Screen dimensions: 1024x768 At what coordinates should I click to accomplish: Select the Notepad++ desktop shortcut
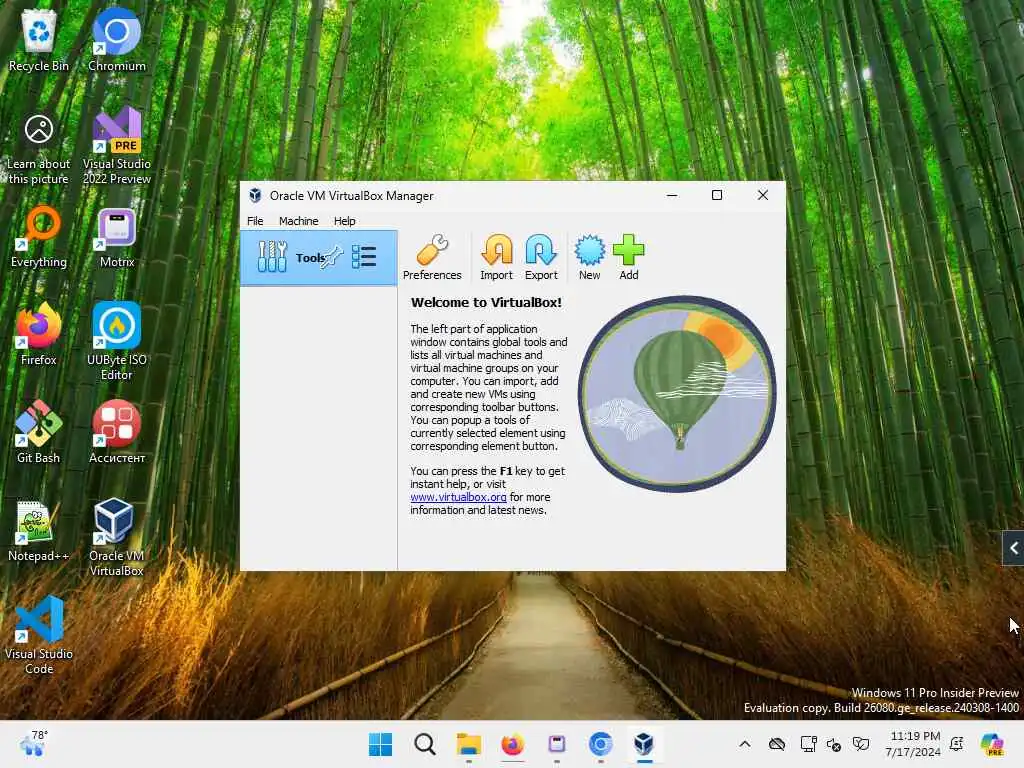(39, 530)
